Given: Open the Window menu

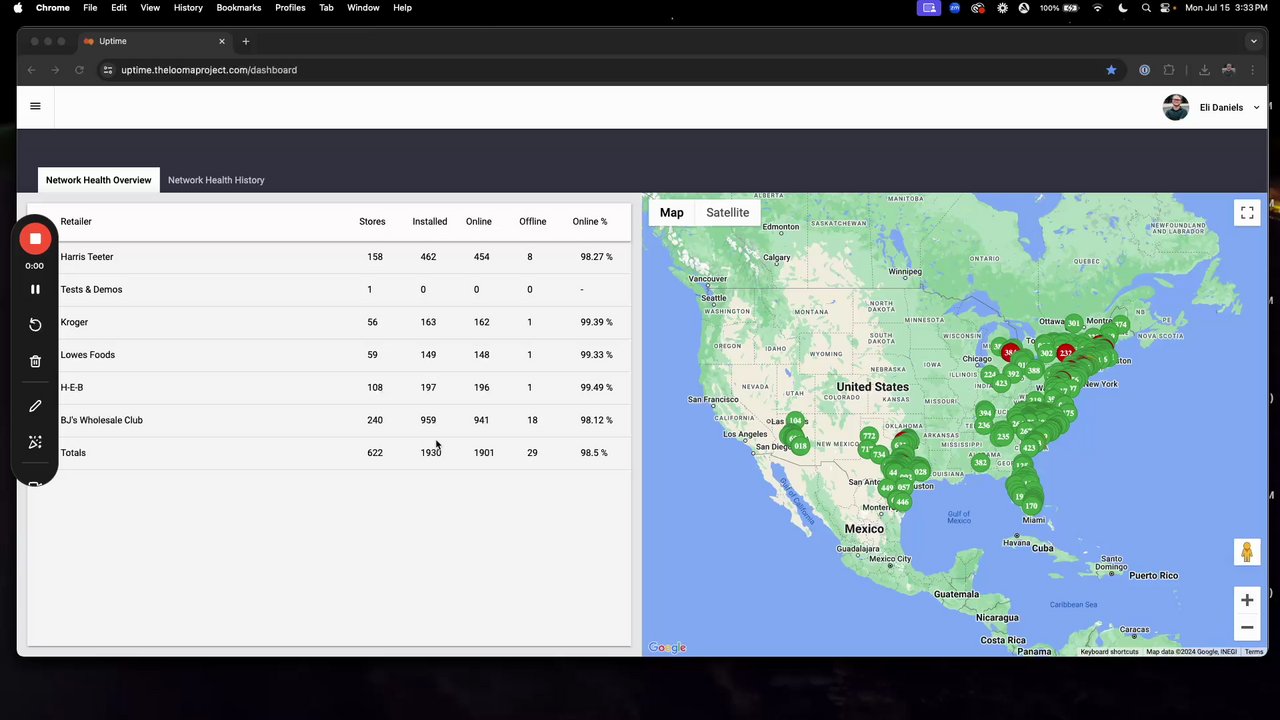Looking at the screenshot, I should coord(363,7).
